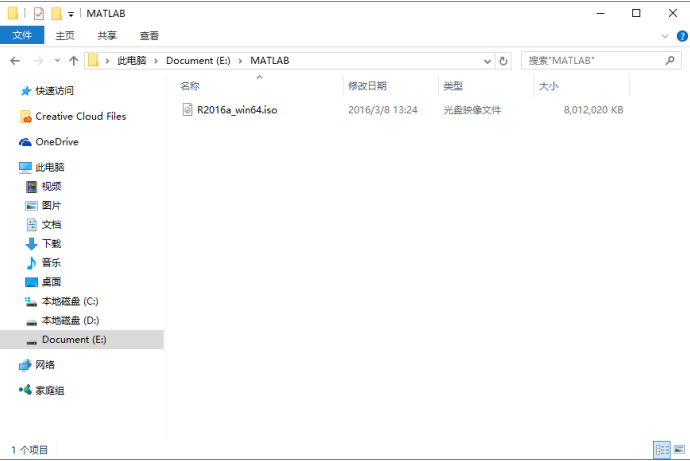The height and width of the screenshot is (461, 690).
Task: Click the 此电脑 computer icon
Action: click(x=25, y=168)
